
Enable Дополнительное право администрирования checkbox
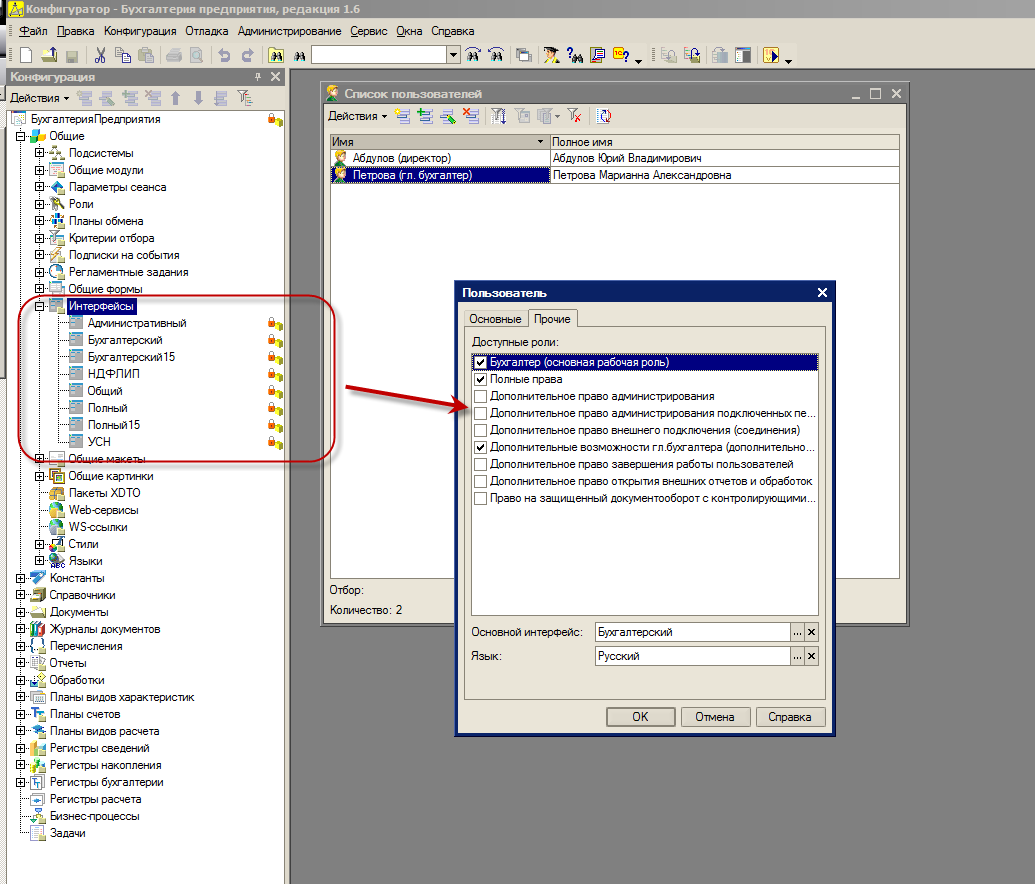coord(481,397)
